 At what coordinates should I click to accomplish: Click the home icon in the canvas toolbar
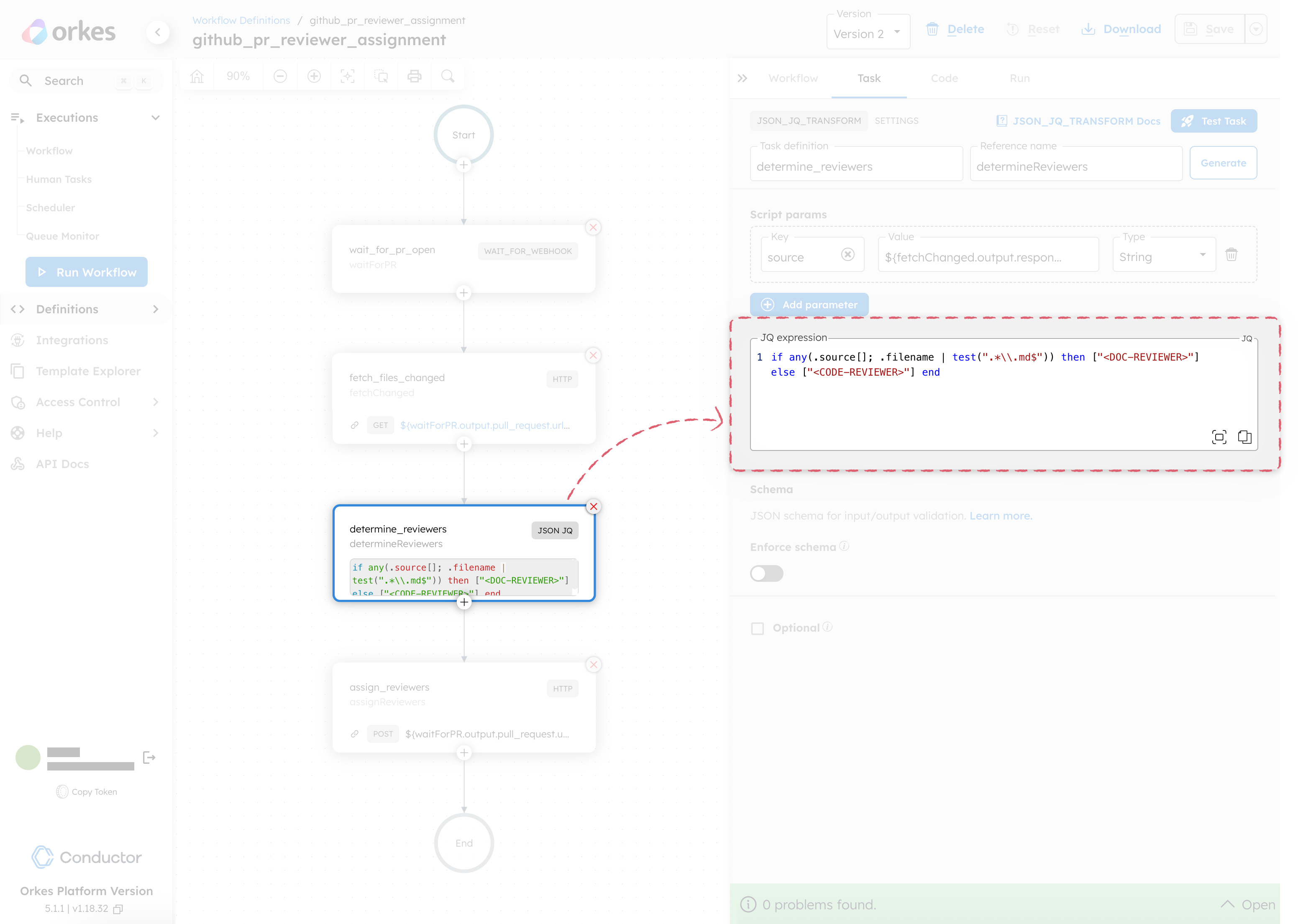pos(196,76)
